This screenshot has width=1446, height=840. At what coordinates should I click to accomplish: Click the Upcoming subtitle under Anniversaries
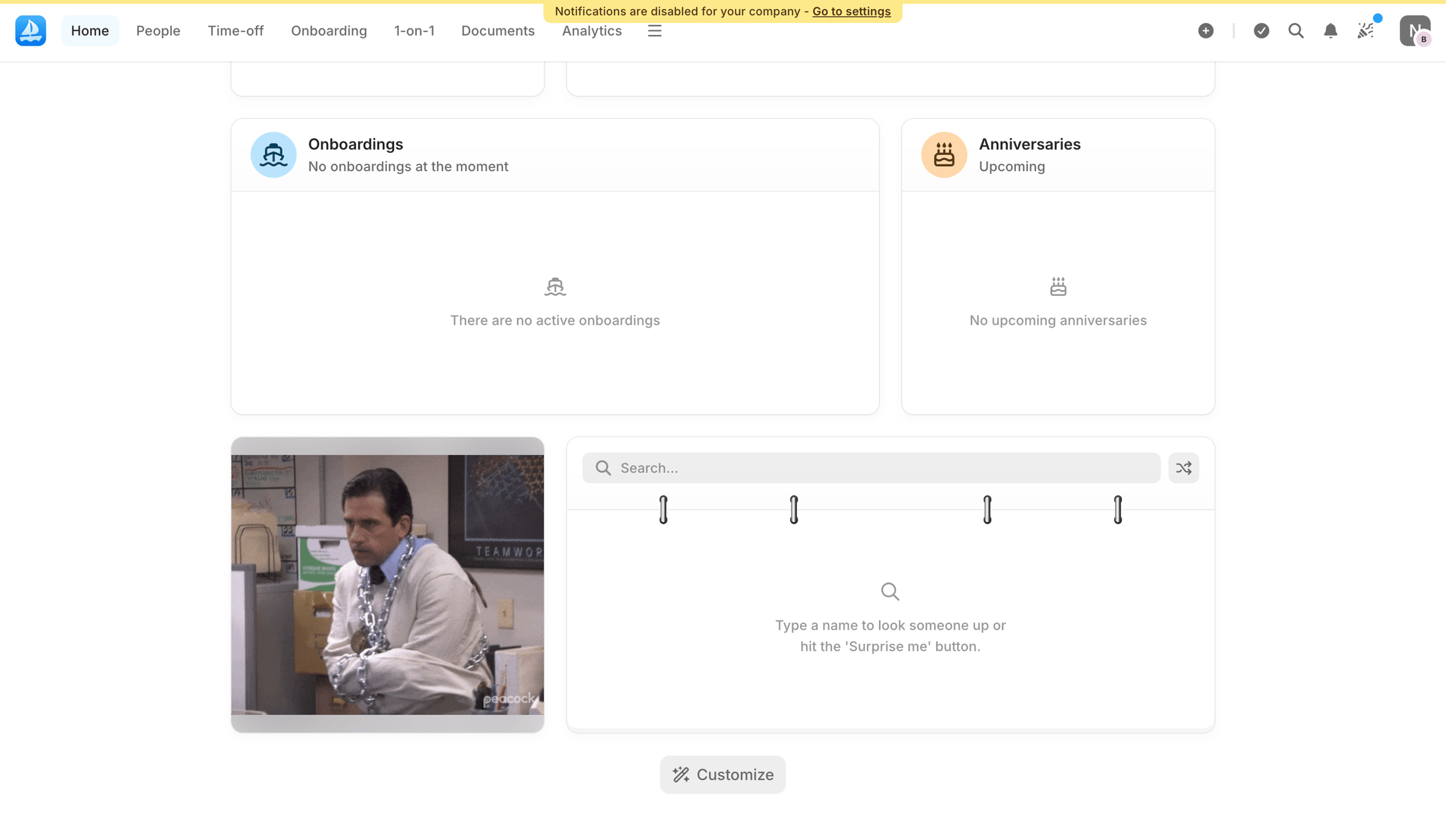[1012, 167]
